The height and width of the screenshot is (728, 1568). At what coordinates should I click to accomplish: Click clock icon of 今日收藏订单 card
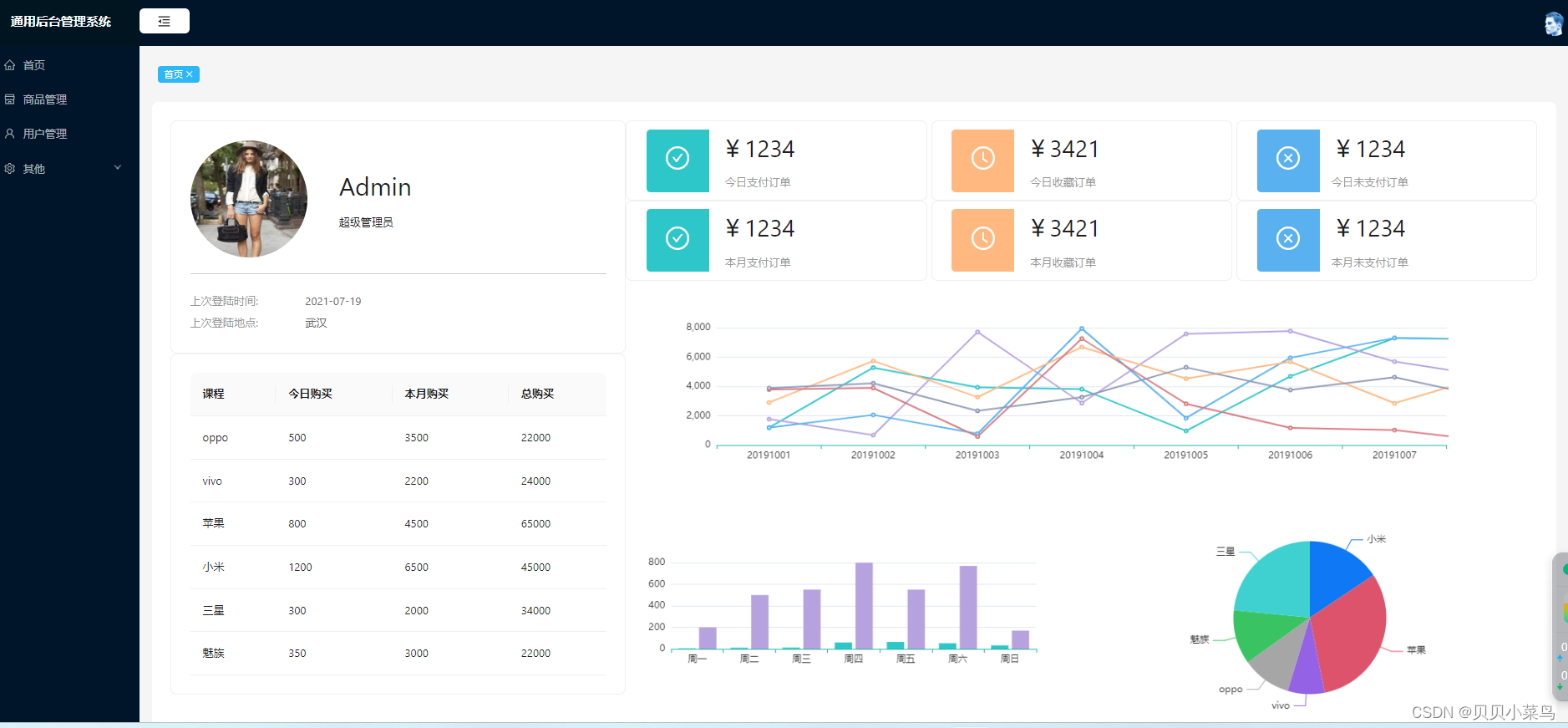coord(983,158)
